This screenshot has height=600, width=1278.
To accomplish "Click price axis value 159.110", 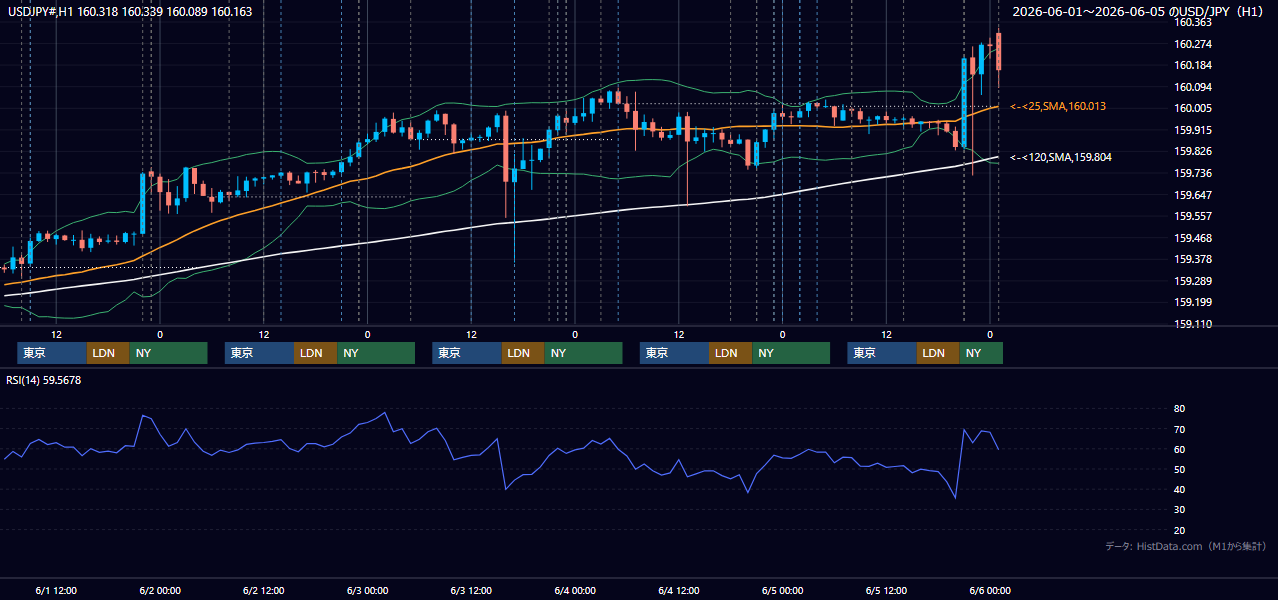I will [x=1193, y=324].
